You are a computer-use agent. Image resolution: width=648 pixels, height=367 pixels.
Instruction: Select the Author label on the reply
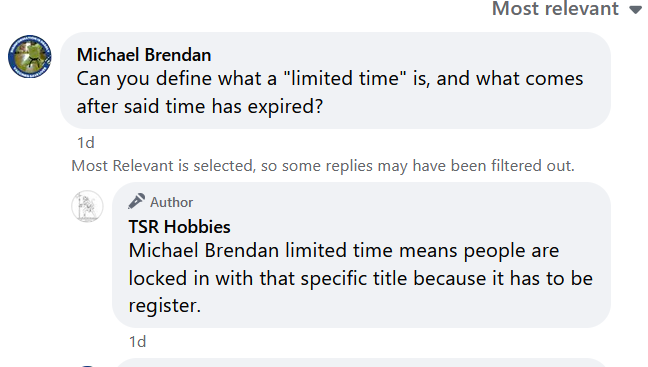171,203
